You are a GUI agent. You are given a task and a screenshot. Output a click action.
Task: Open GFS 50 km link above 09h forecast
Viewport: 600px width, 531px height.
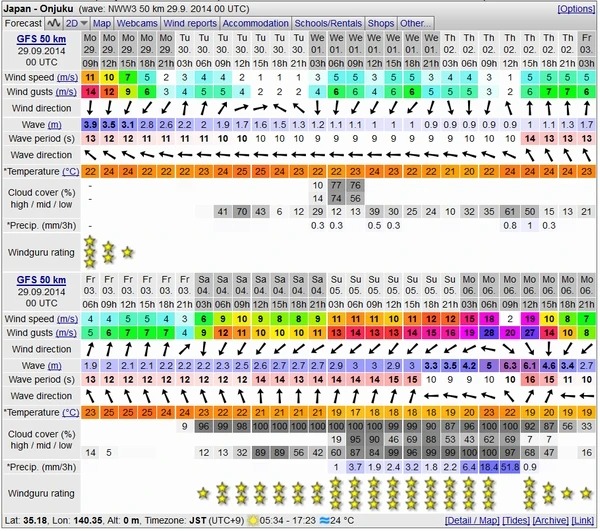point(41,39)
